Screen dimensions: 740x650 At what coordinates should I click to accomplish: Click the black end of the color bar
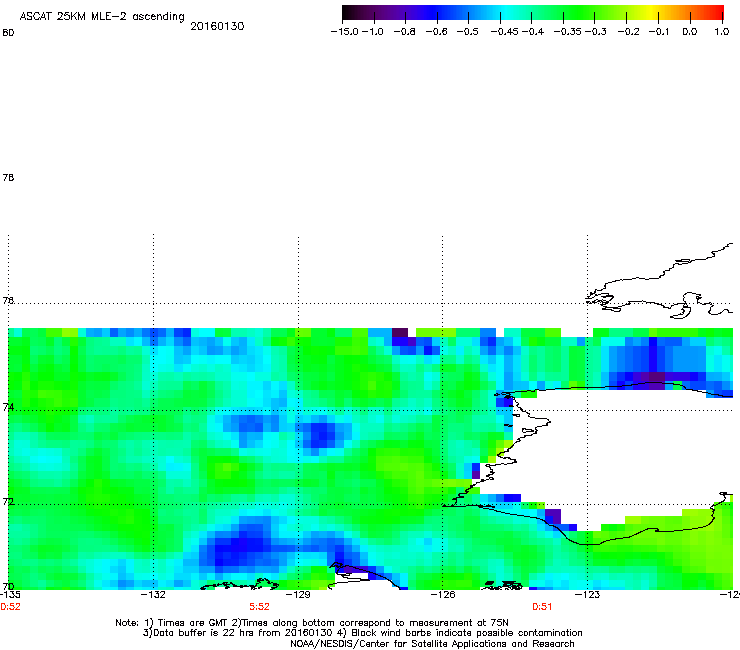point(348,13)
